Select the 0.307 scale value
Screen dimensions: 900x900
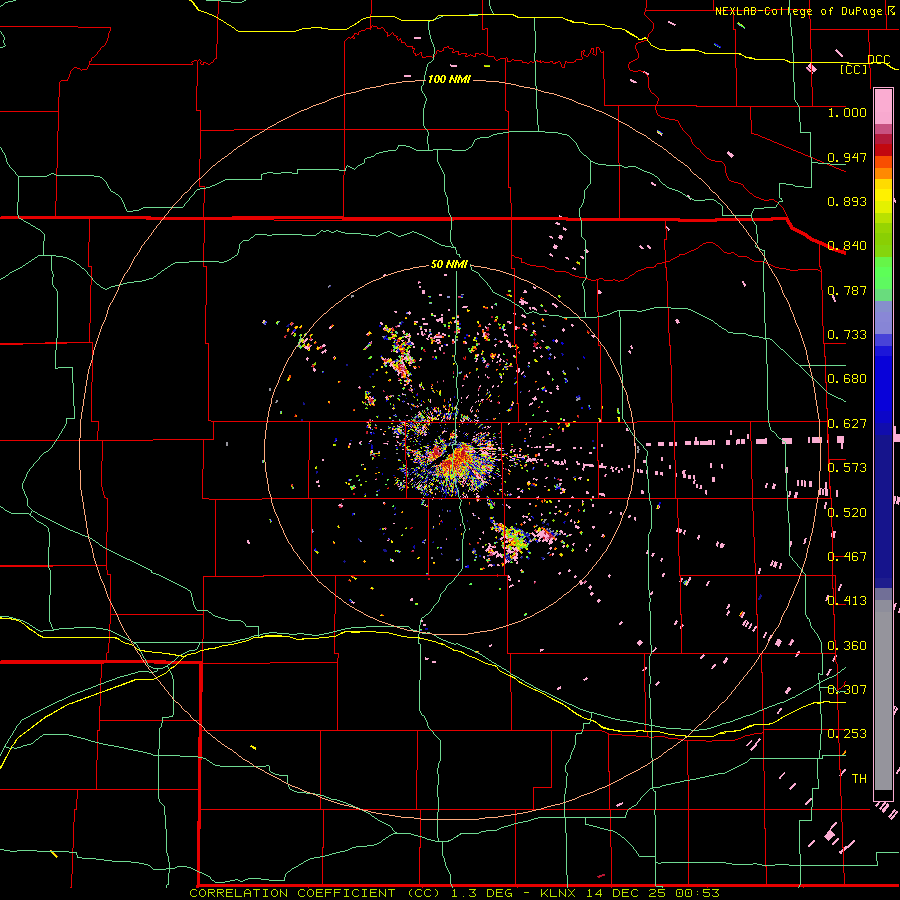click(x=847, y=690)
